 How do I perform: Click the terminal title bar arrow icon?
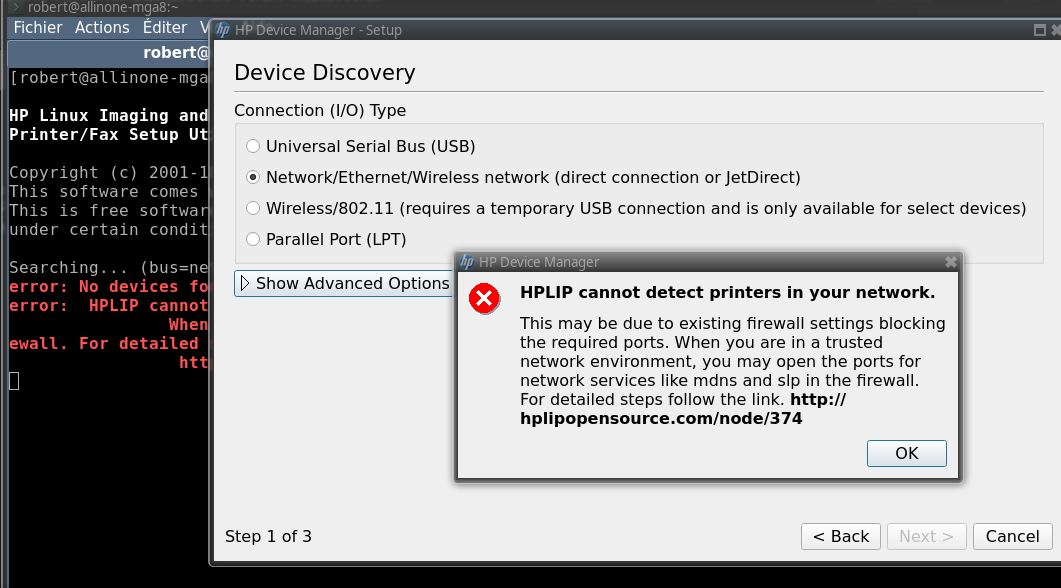(16, 7)
